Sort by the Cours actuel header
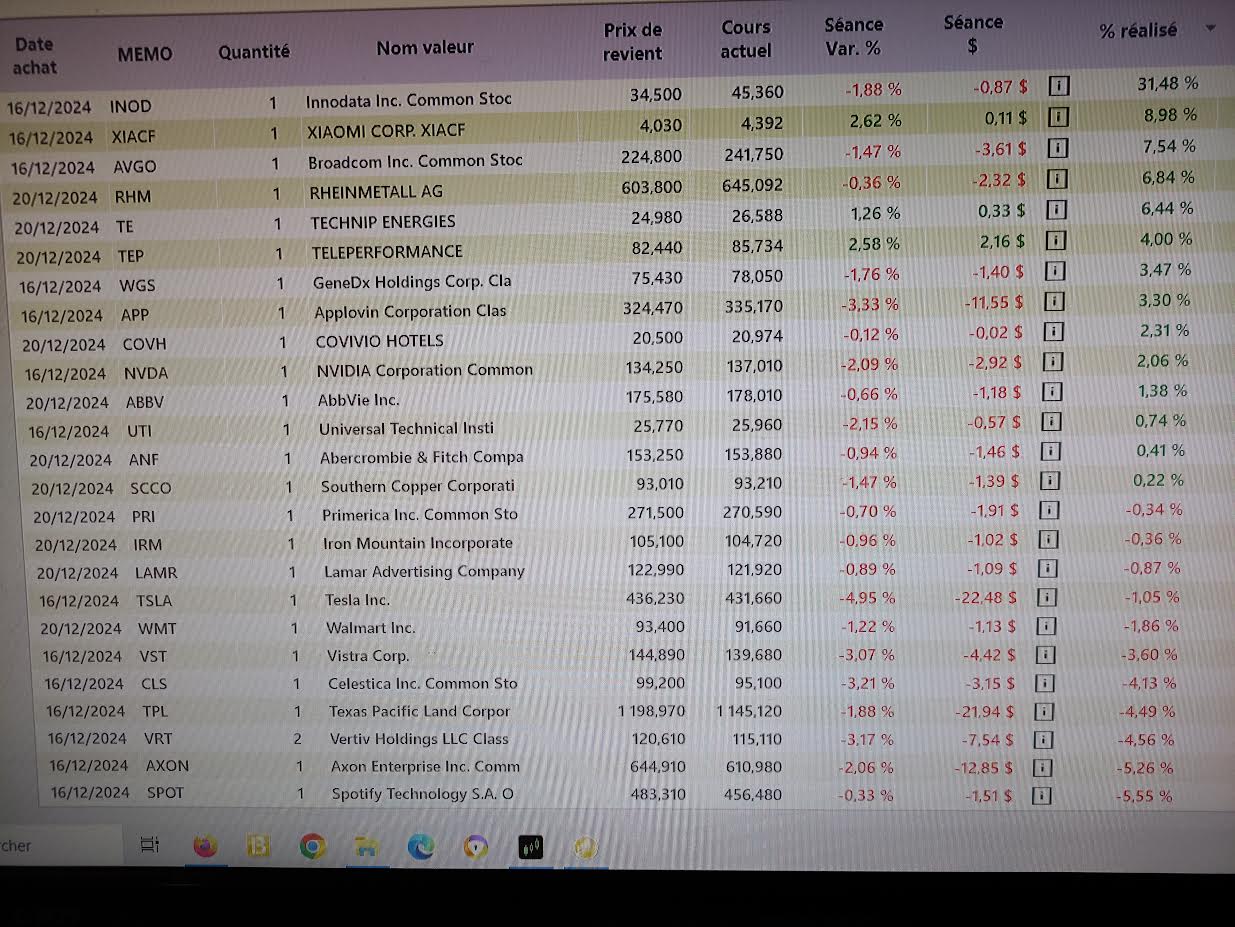 pyautogui.click(x=746, y=39)
